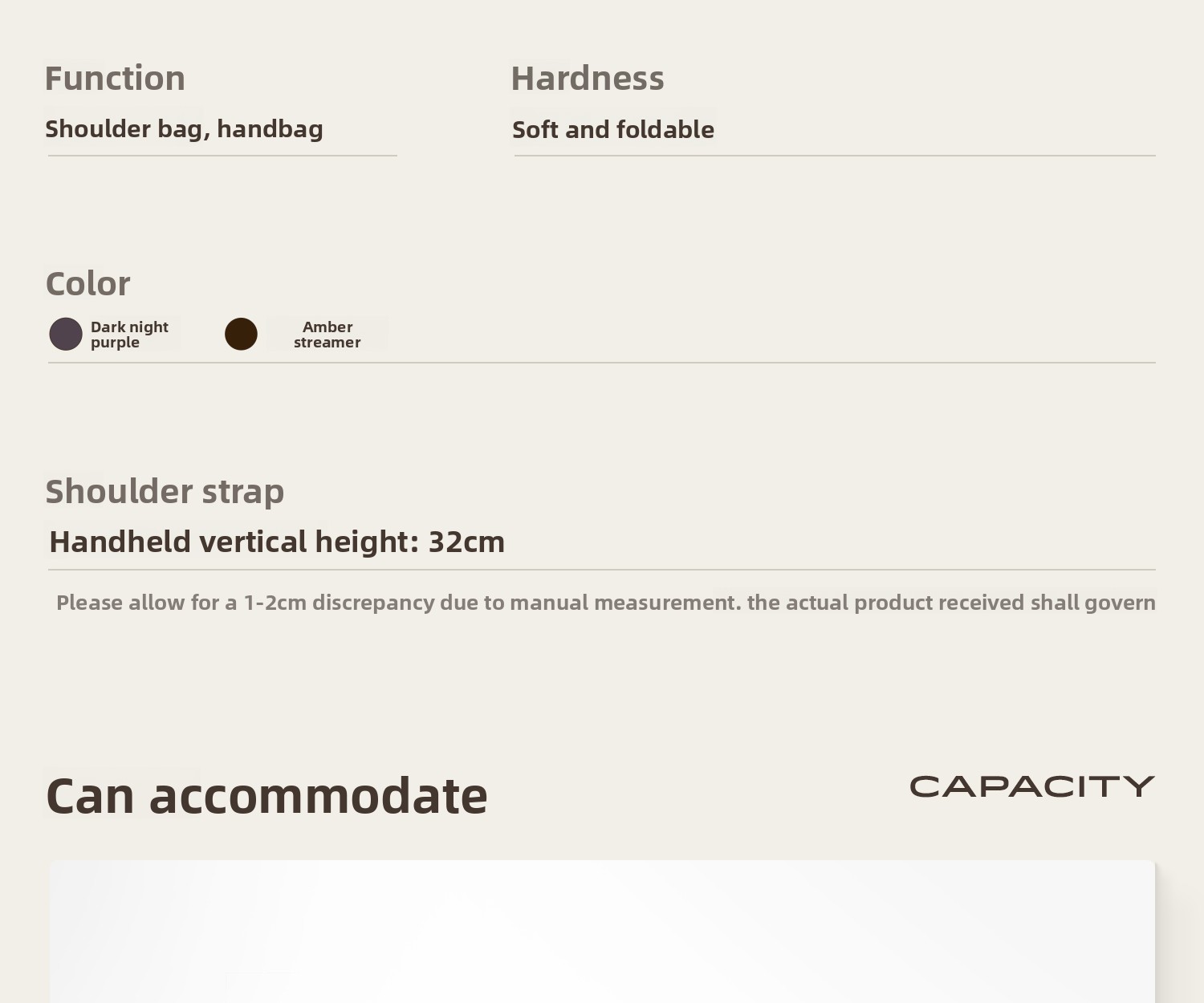
Task: Click the word streamer in the Amber label
Action: pos(327,343)
